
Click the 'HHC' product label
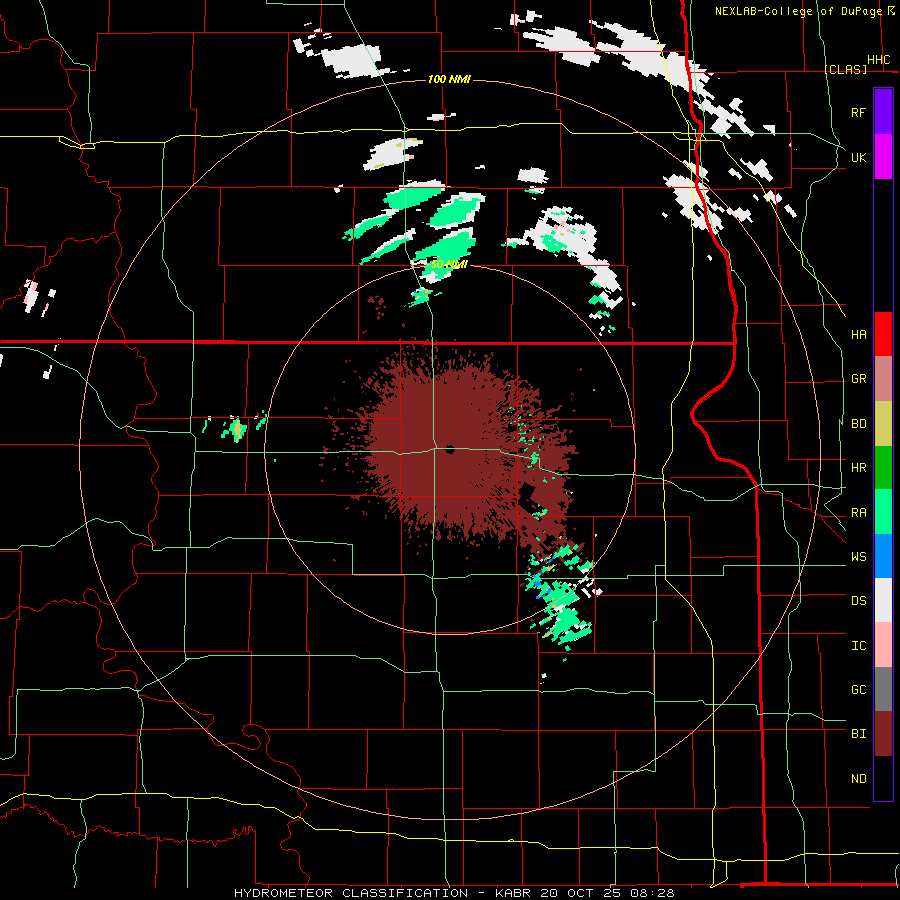[878, 60]
